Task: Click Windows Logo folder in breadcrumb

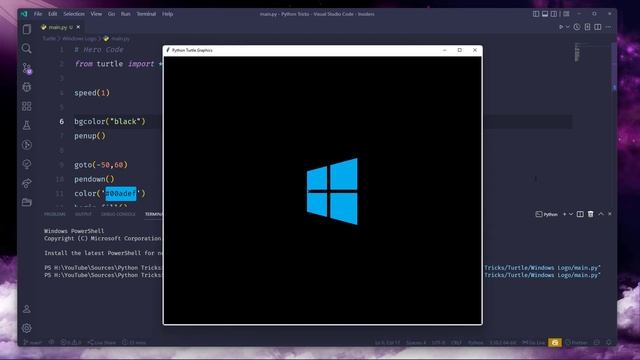Action: 79,39
